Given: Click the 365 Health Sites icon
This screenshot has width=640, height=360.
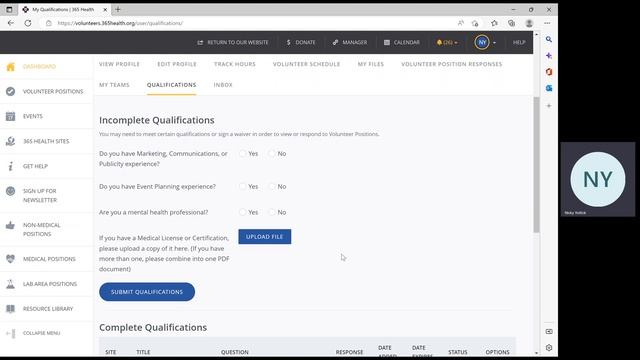Looking at the screenshot, I should click(x=11, y=141).
